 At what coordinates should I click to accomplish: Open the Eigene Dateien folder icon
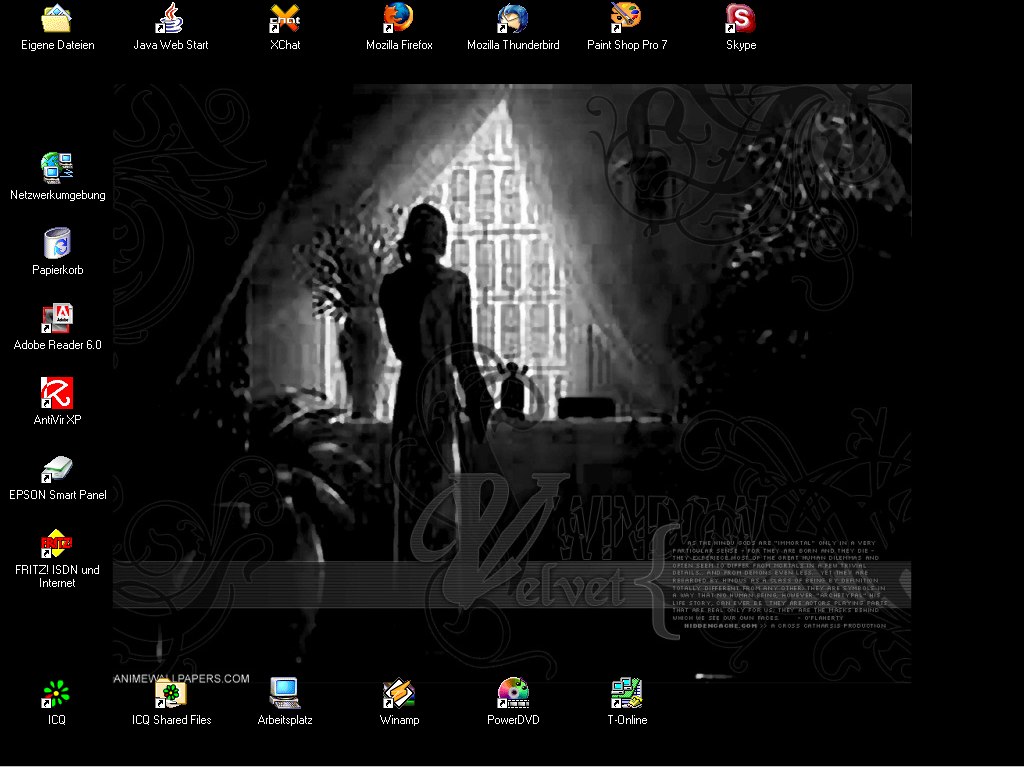[57, 19]
